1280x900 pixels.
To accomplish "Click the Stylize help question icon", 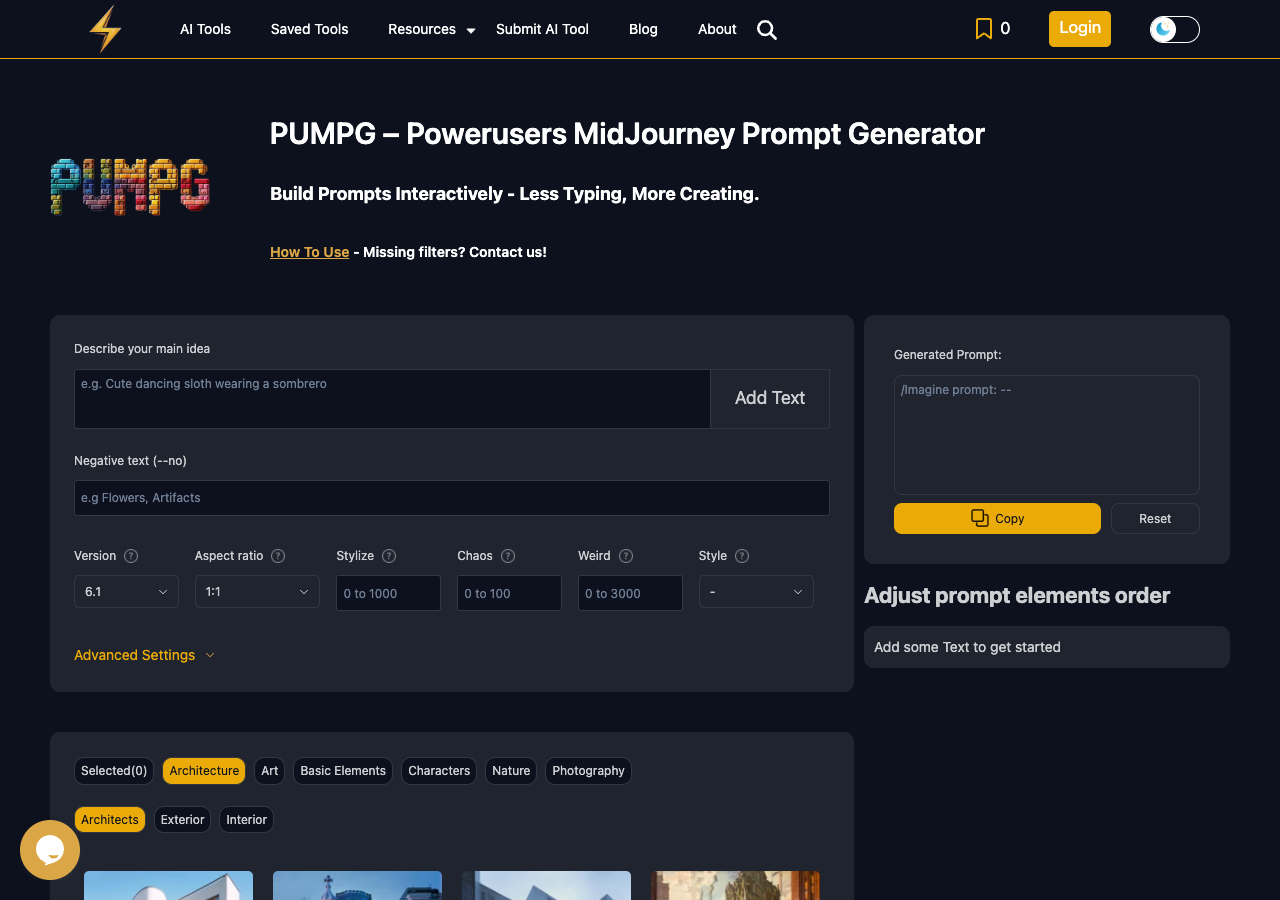I will 389,556.
